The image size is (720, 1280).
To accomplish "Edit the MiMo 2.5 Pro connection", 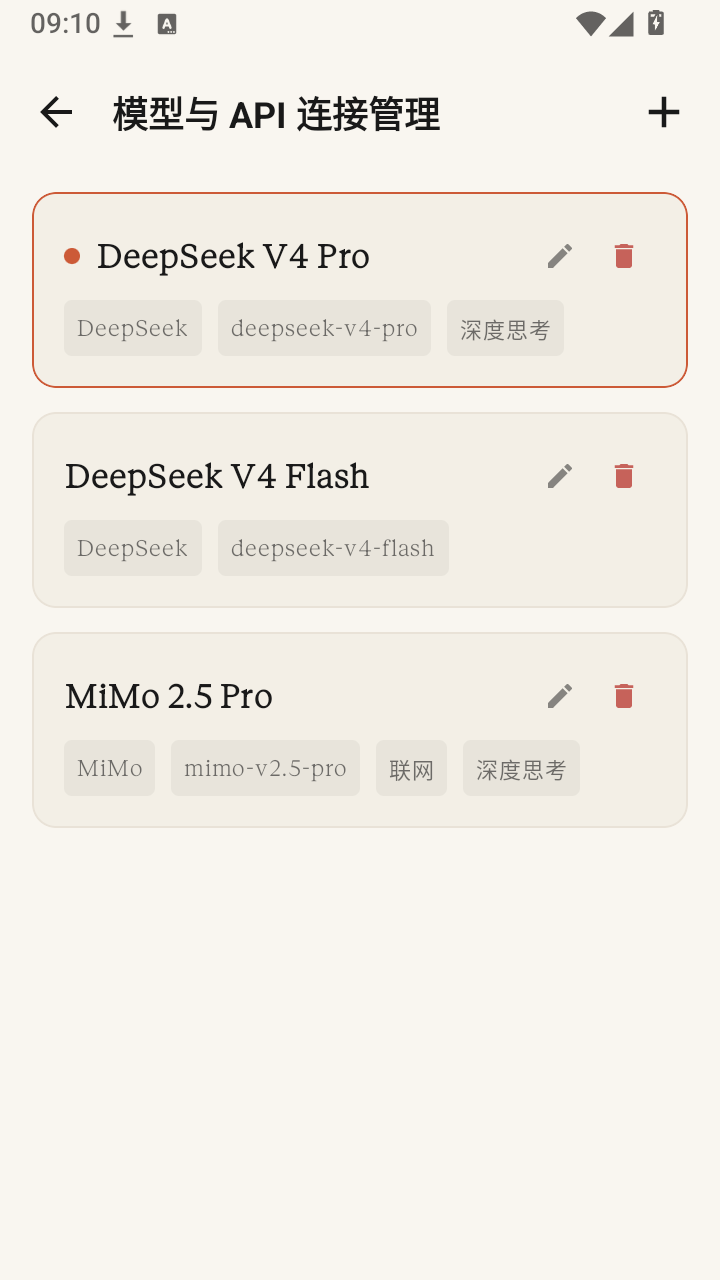I will click(x=560, y=696).
